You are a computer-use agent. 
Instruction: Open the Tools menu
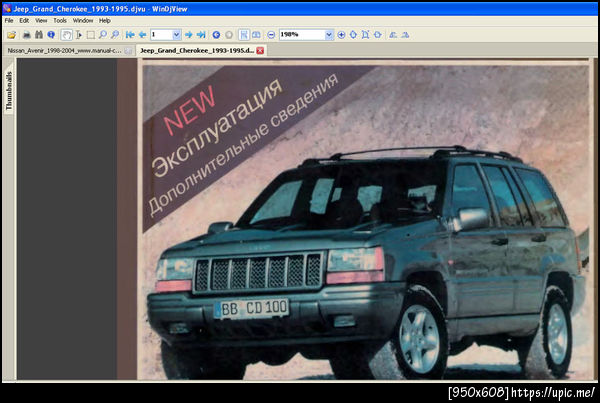coord(60,21)
